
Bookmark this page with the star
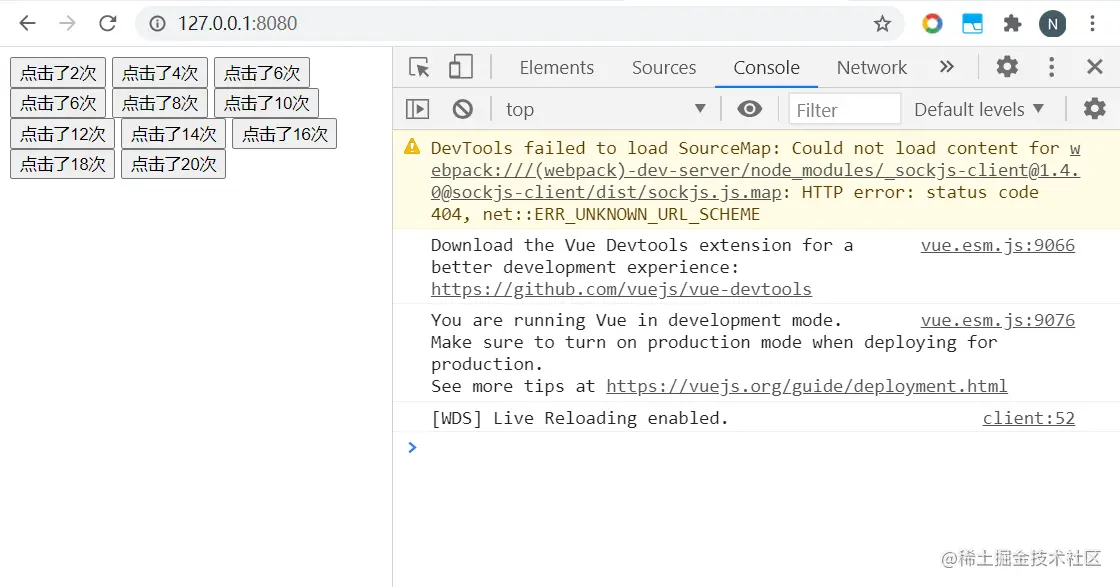click(x=882, y=23)
